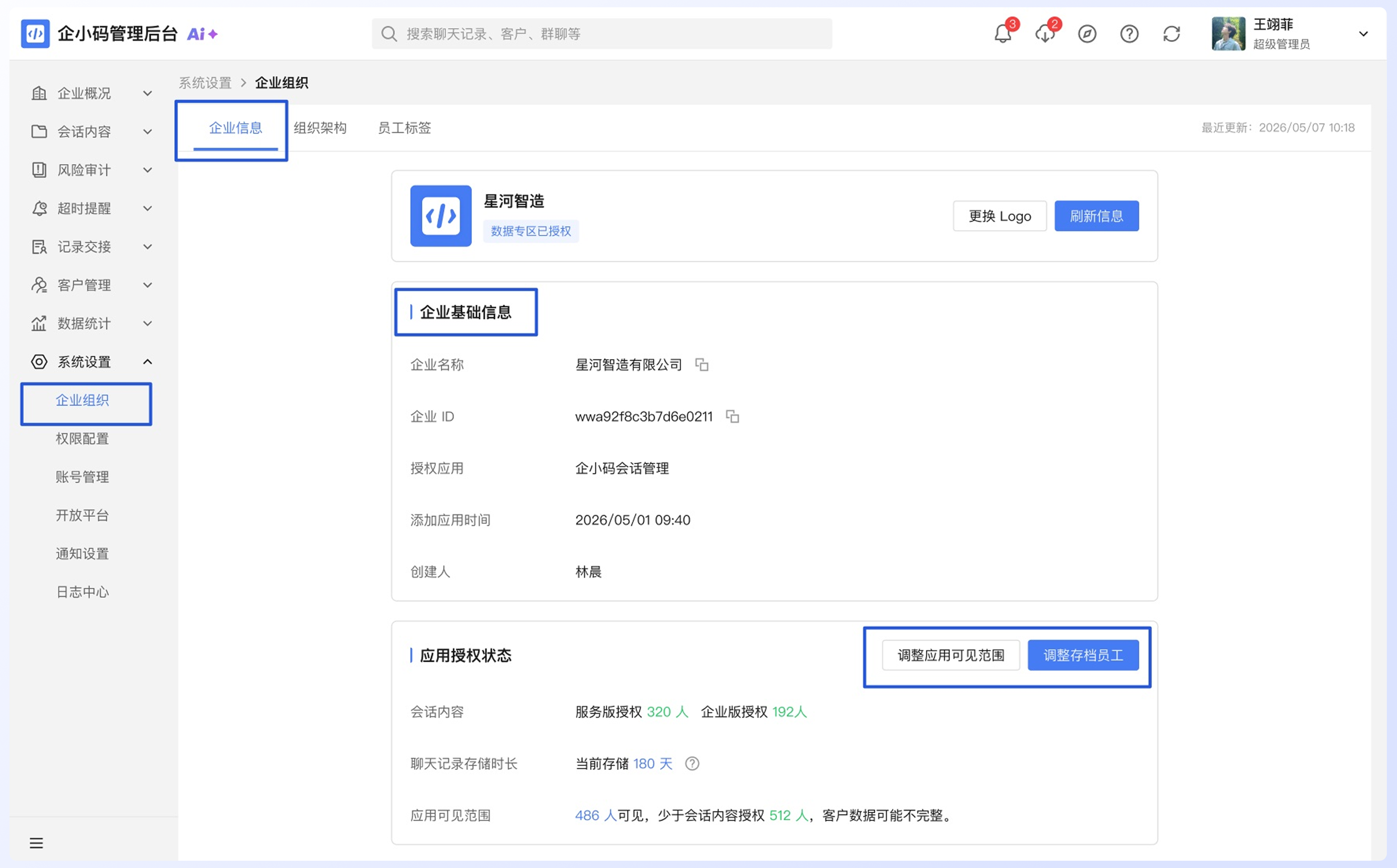Click the 调整应用可见范围 button
Viewport: 1397px width, 868px height.
[x=951, y=655]
